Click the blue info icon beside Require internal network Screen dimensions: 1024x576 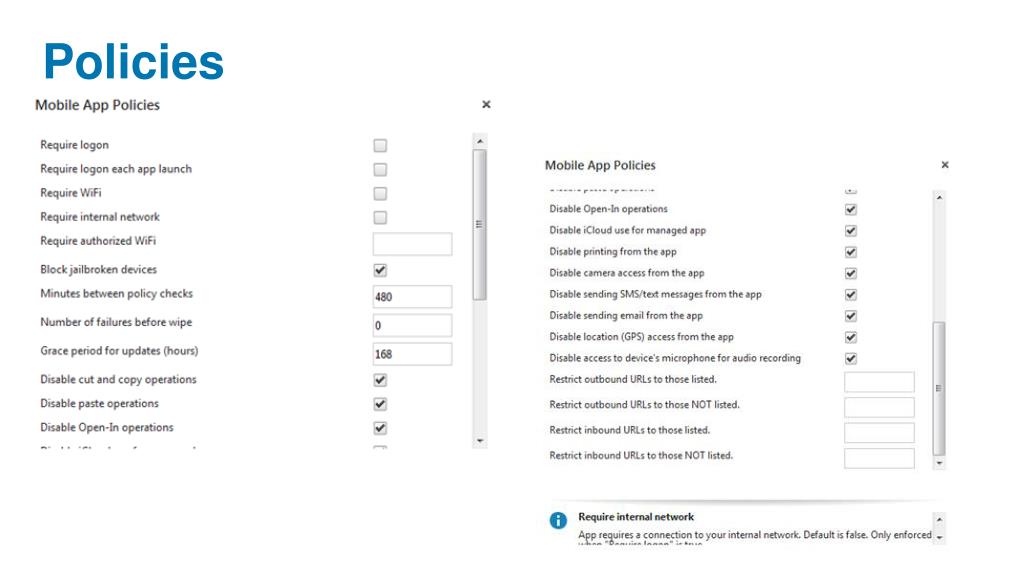(x=558, y=520)
